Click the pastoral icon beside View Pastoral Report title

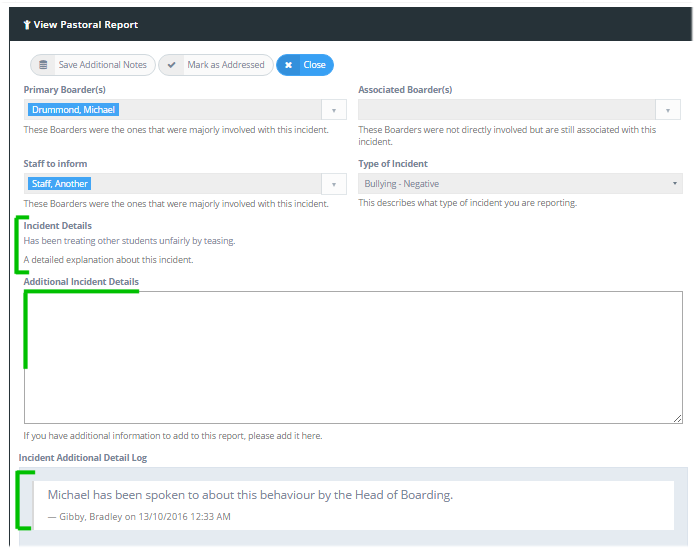[27, 25]
